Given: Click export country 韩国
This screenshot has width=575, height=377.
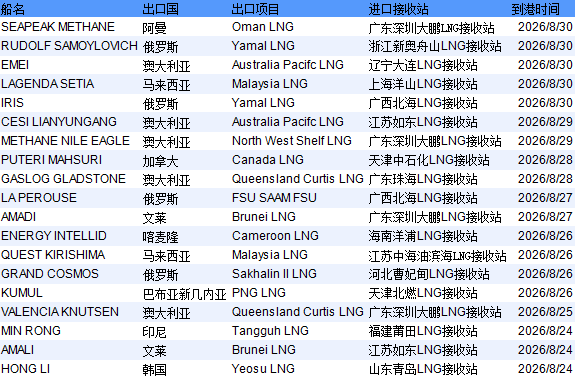Looking at the screenshot, I should click(x=154, y=370).
